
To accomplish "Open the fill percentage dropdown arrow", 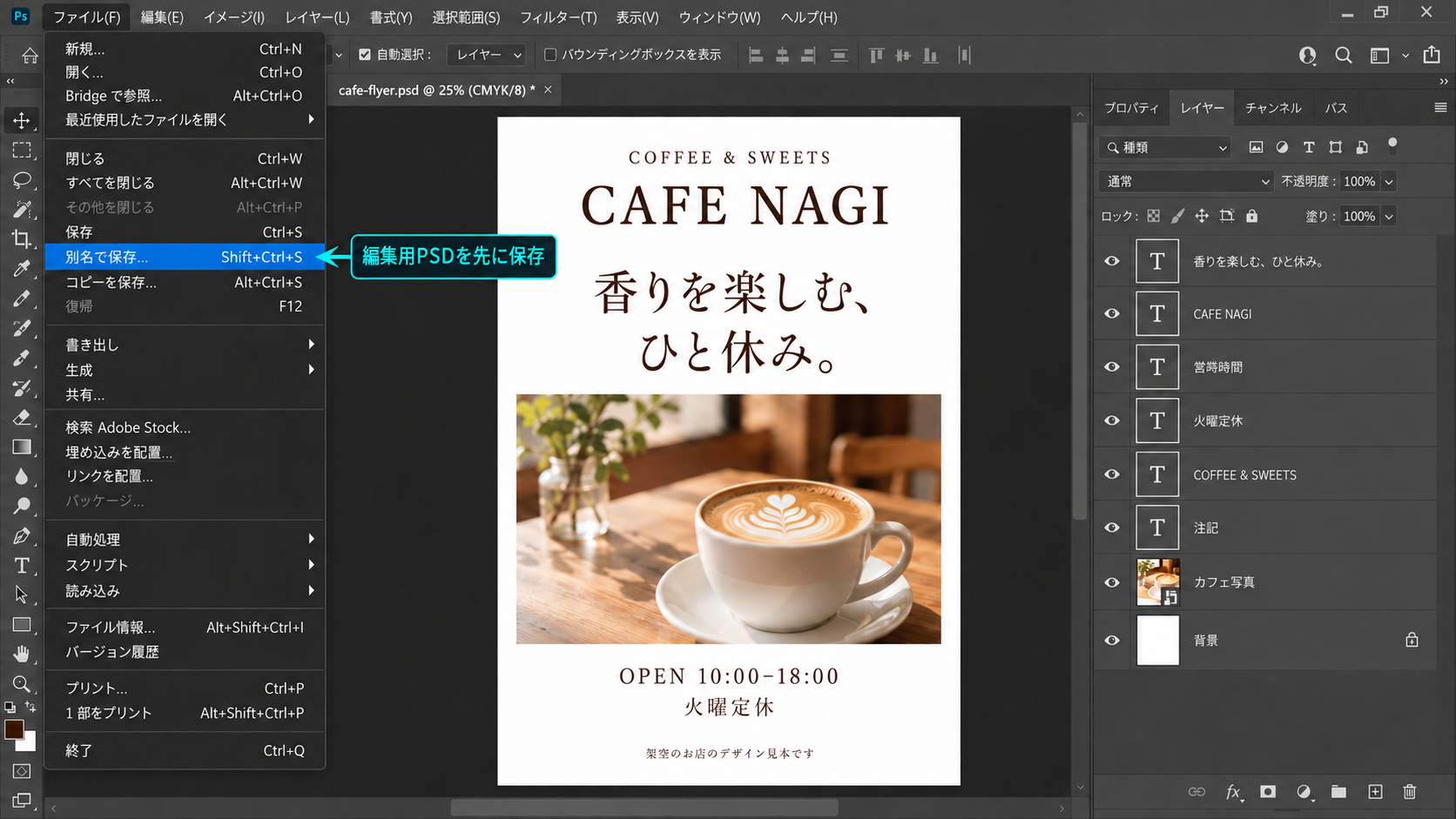I will click(1389, 216).
